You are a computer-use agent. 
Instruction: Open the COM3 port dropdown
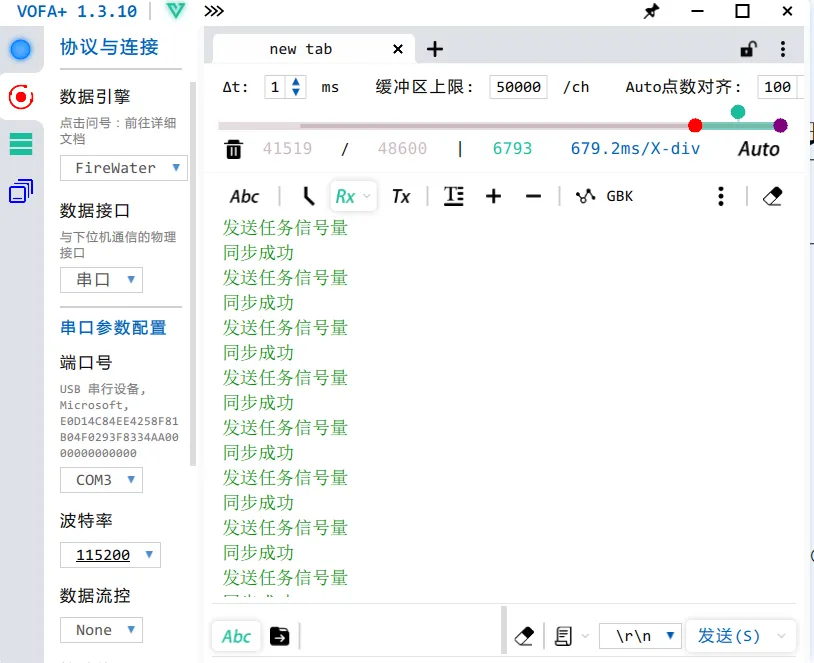101,480
